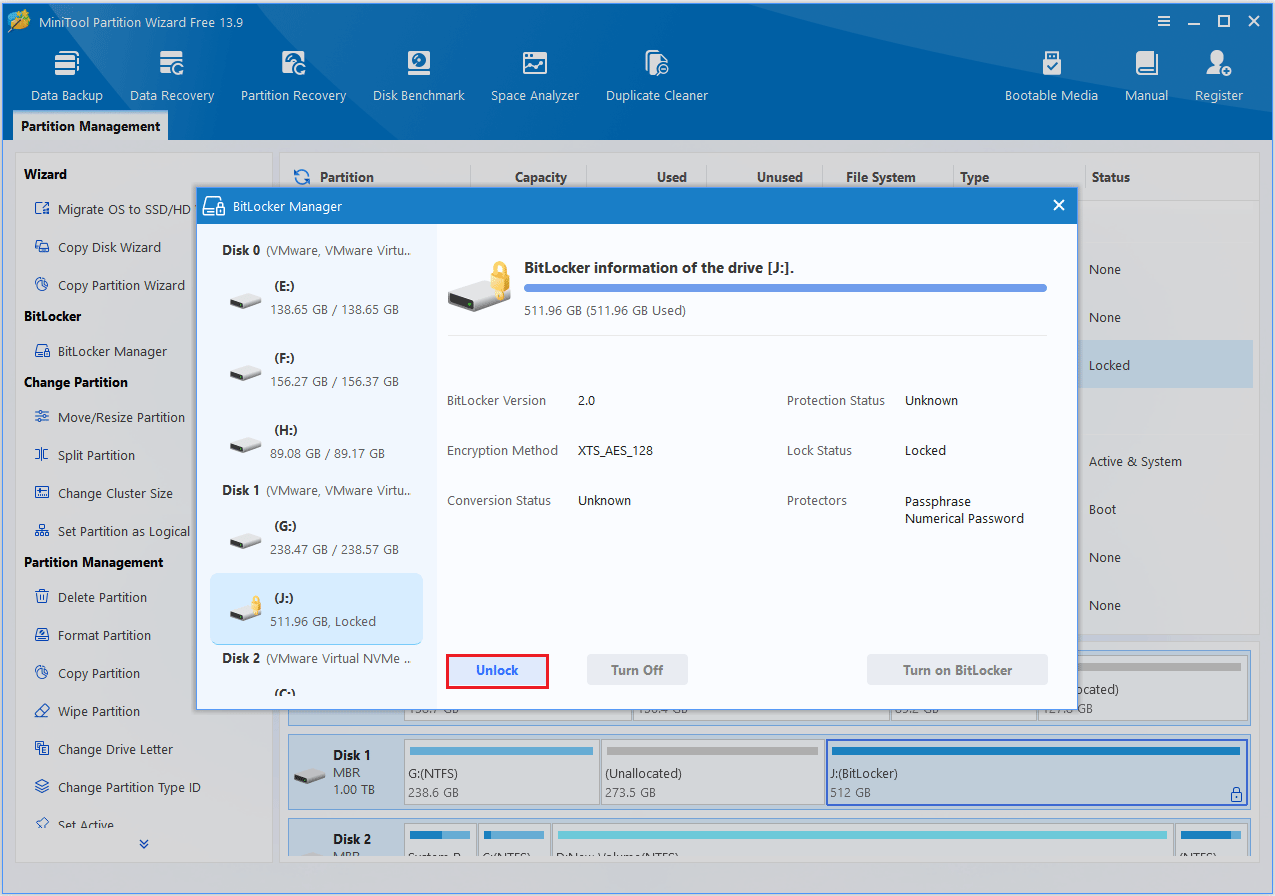The image size is (1275, 896).
Task: Click the Boot status cell
Action: coord(1102,509)
